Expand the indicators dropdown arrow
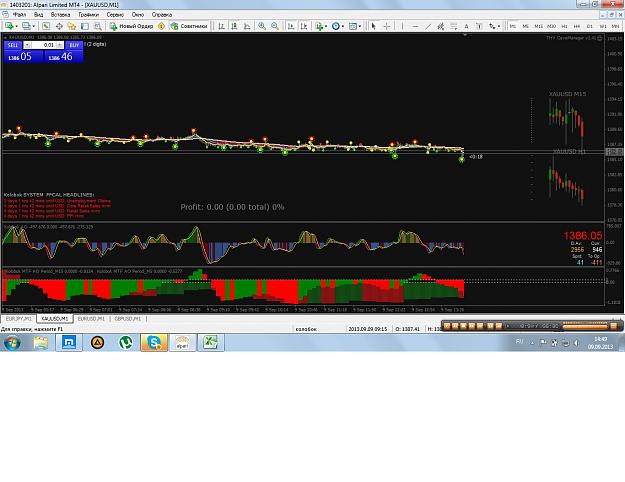This screenshot has width=625, height=482. [x=326, y=26]
